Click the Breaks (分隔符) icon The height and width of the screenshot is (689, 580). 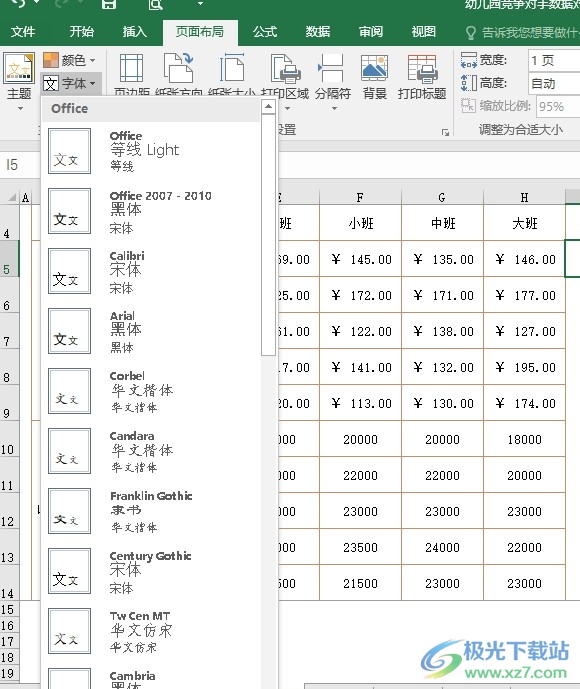[331, 68]
